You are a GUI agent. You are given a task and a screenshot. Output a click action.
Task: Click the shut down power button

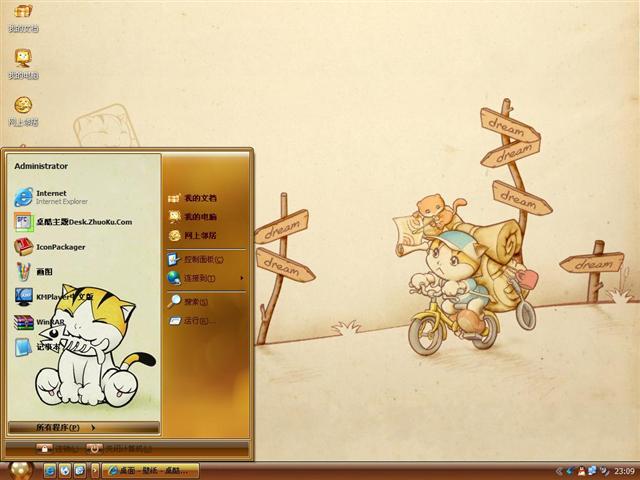tap(94, 449)
